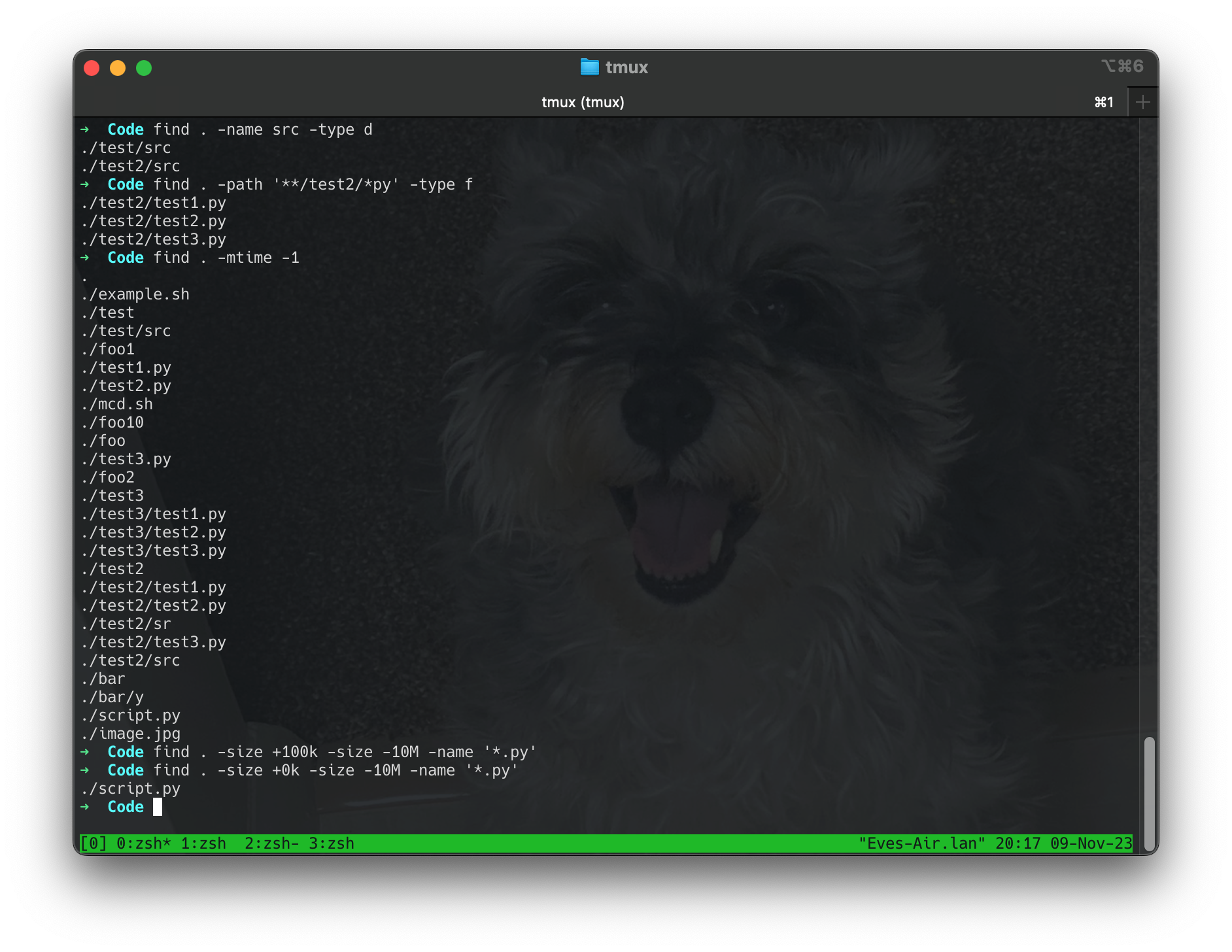Viewport: 1232px width, 952px height.
Task: Open a new terminal tab with the plus icon
Action: 1142,101
